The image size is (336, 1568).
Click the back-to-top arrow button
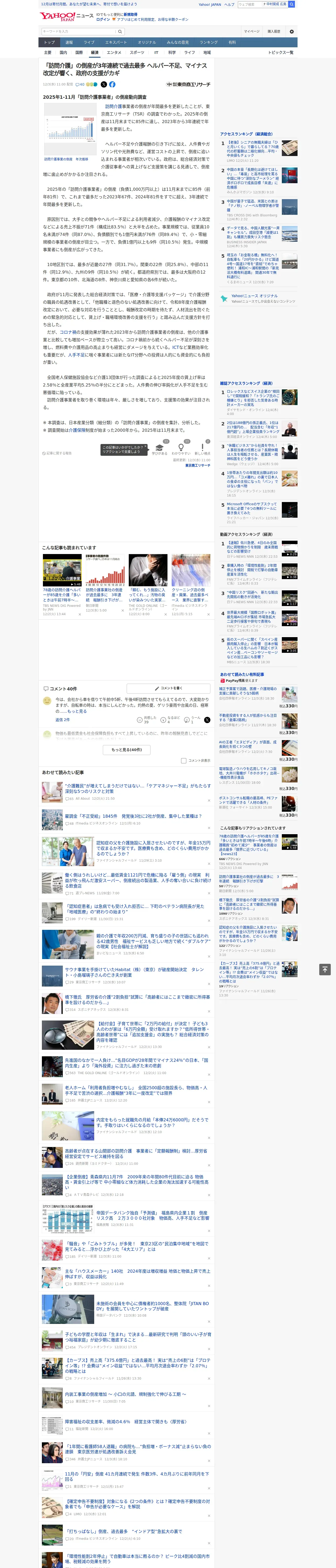pos(325,970)
